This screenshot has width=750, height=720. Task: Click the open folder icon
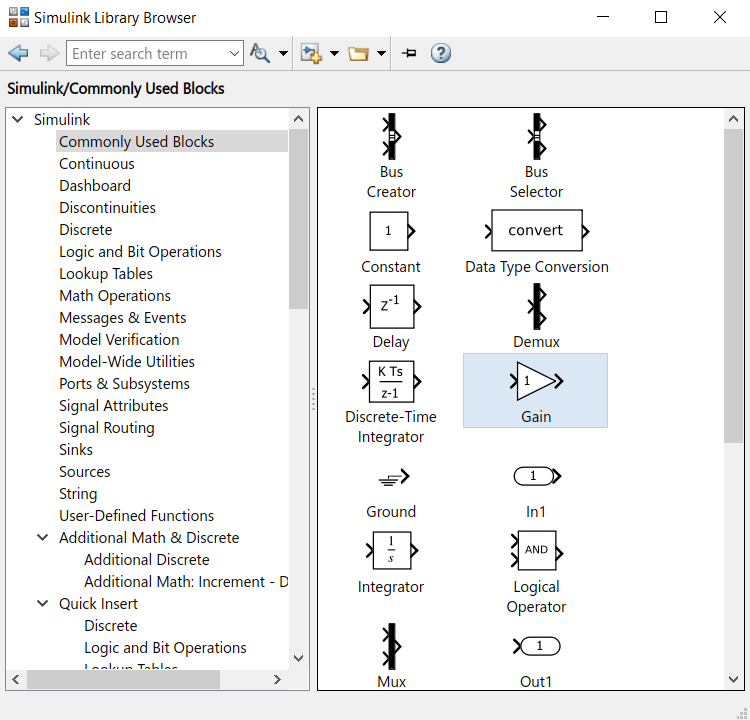click(358, 53)
